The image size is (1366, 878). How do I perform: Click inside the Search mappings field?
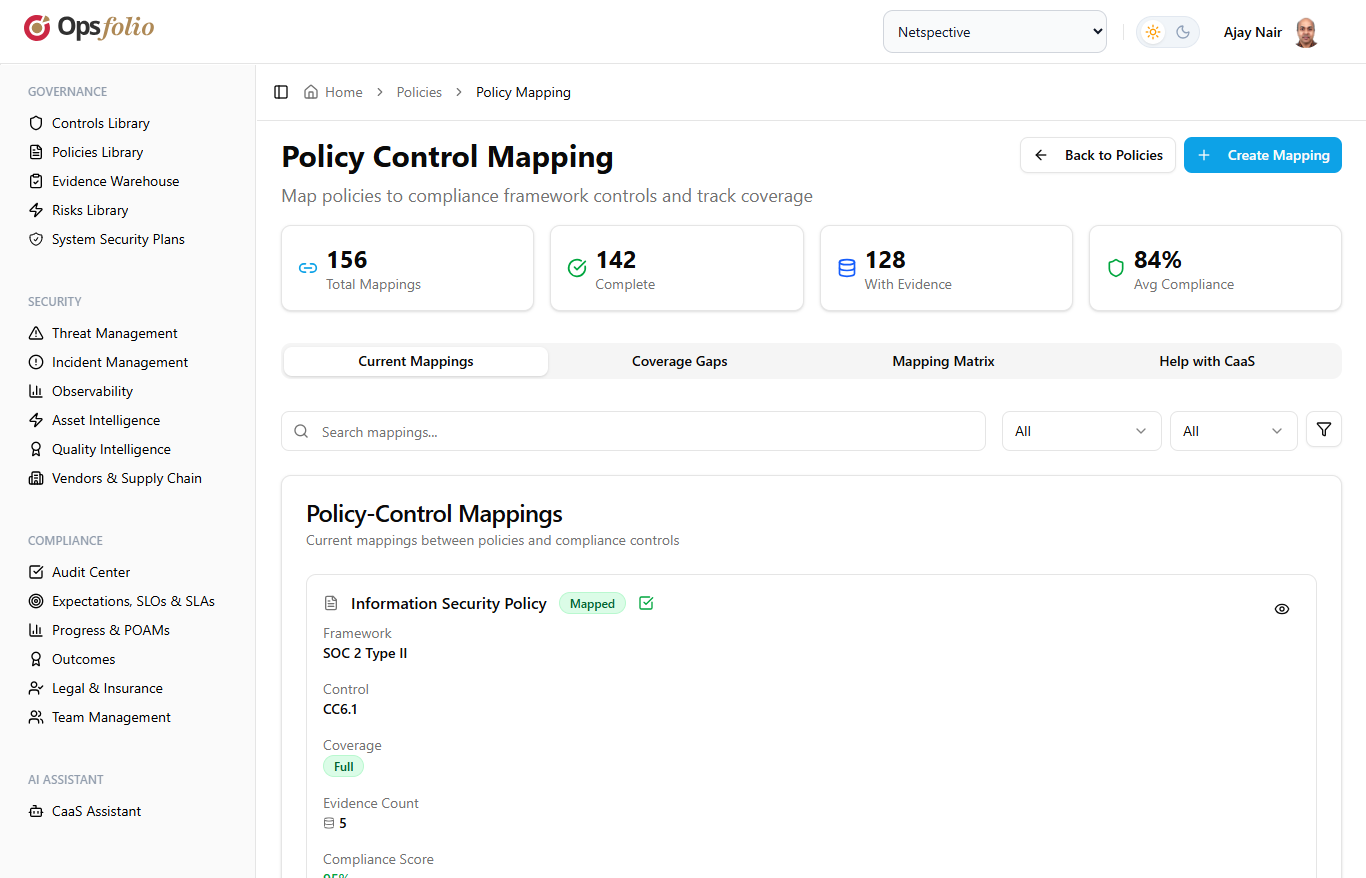633,431
